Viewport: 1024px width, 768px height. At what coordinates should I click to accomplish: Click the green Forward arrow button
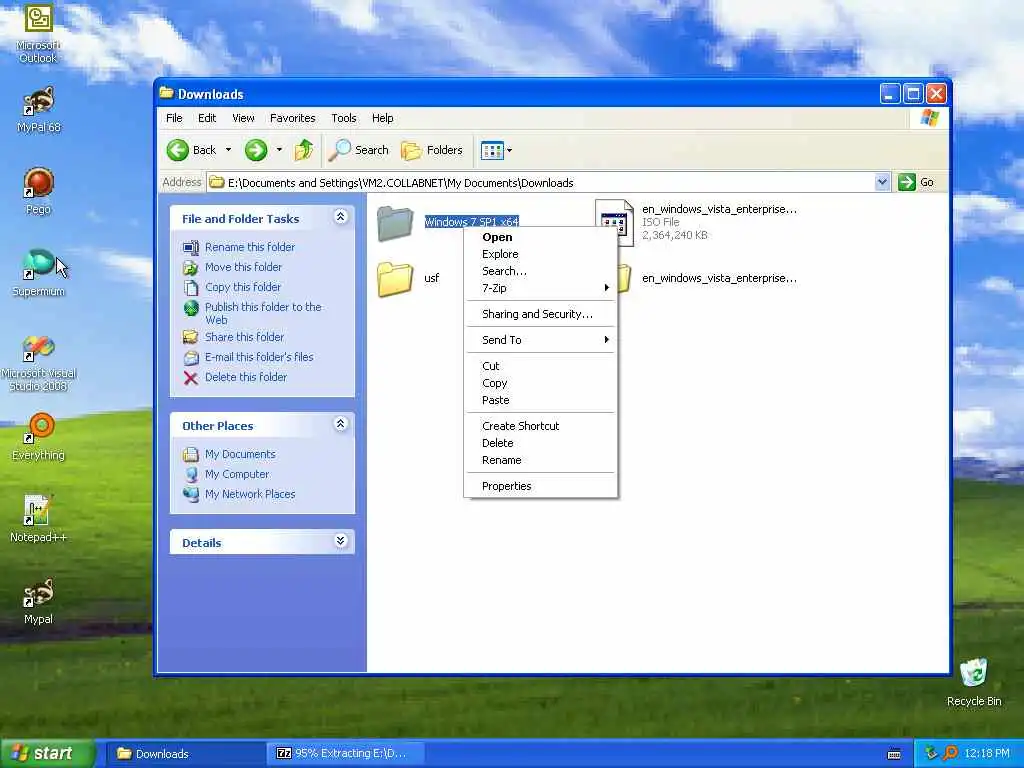tap(256, 150)
